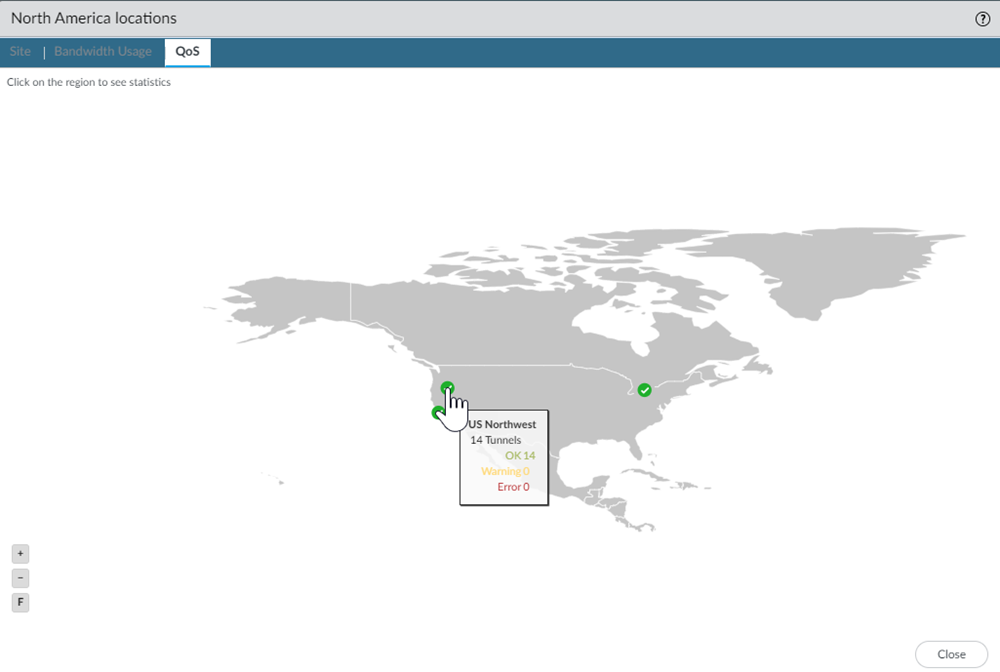Open the help question mark icon

click(x=982, y=19)
